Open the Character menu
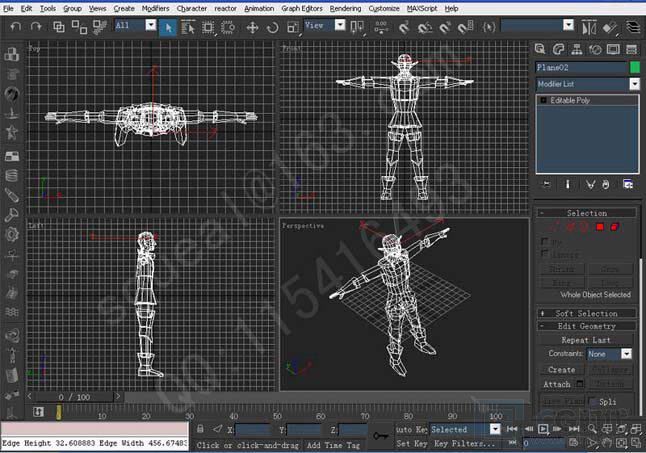The height and width of the screenshot is (453, 646). coord(192,8)
